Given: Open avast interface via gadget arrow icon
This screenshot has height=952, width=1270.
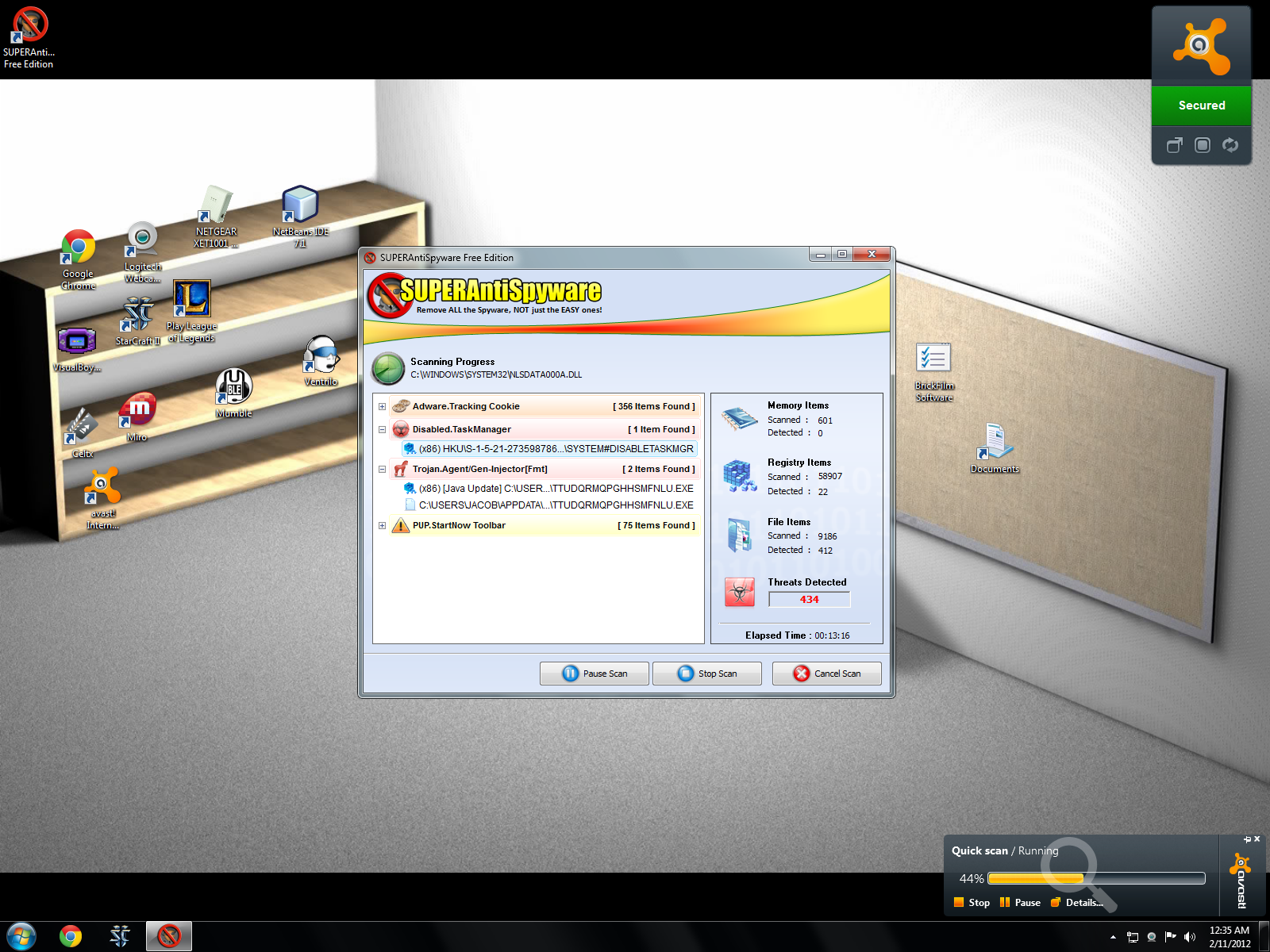Looking at the screenshot, I should click(1174, 145).
